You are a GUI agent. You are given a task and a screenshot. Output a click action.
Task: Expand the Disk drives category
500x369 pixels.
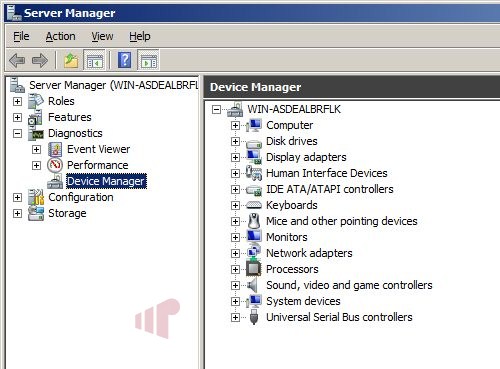(235, 141)
